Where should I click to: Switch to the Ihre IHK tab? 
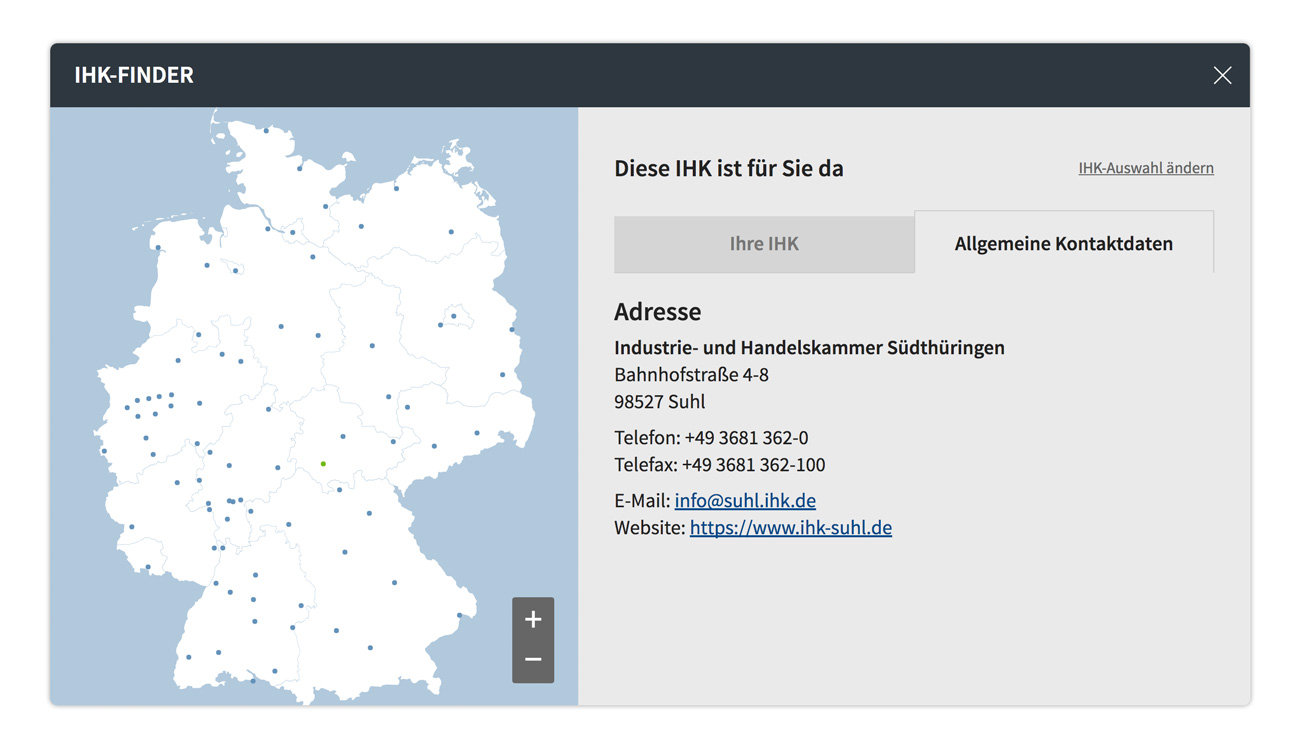tap(764, 243)
